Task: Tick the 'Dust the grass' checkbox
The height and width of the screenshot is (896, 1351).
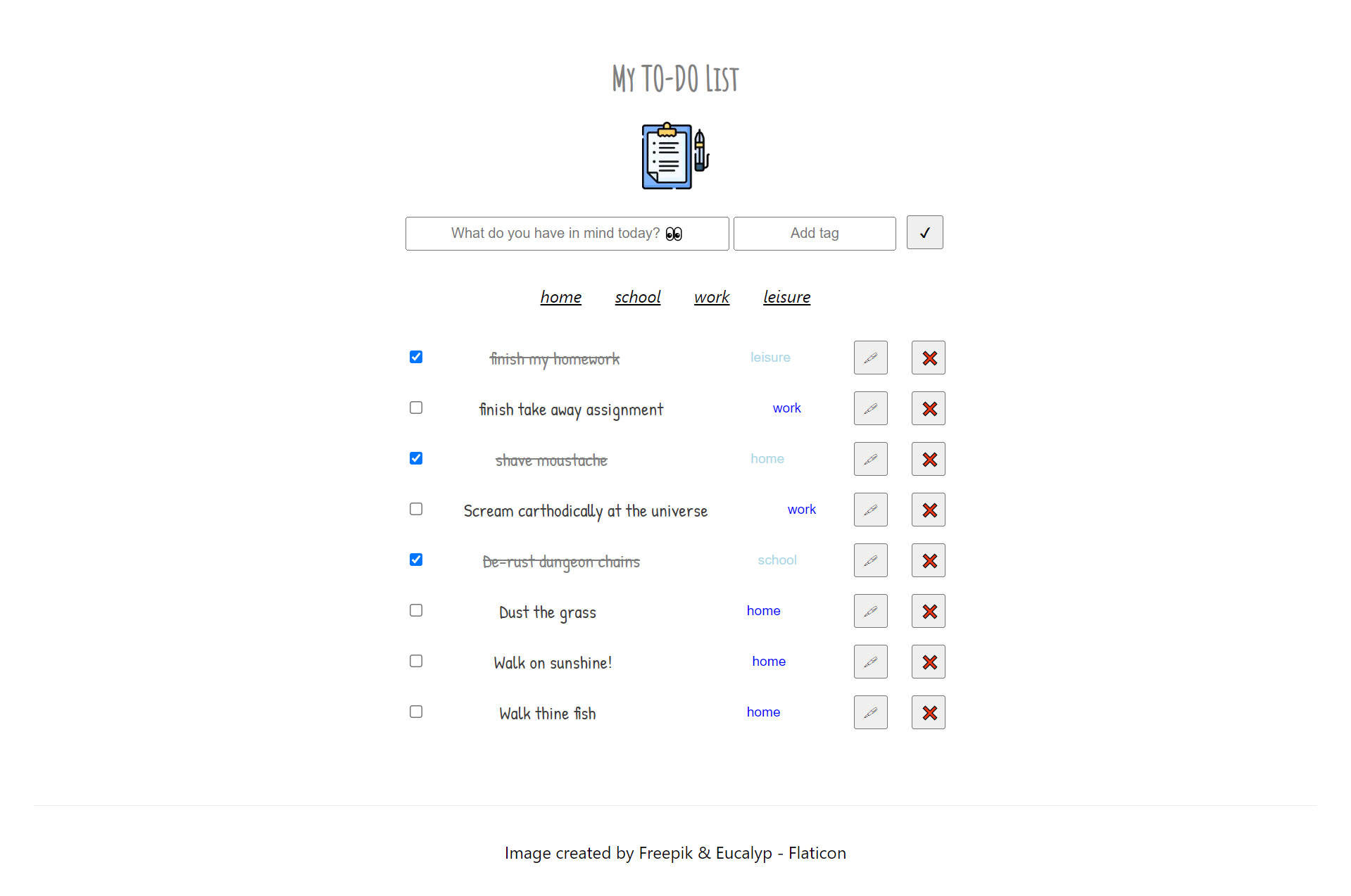Action: pos(416,610)
